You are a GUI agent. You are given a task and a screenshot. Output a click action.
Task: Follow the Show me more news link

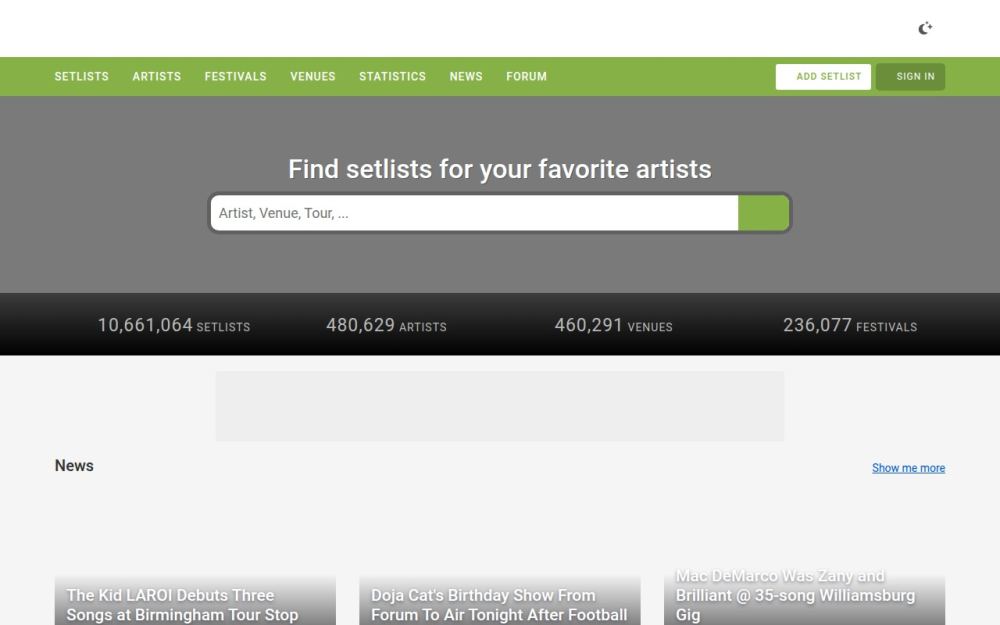(x=908, y=468)
